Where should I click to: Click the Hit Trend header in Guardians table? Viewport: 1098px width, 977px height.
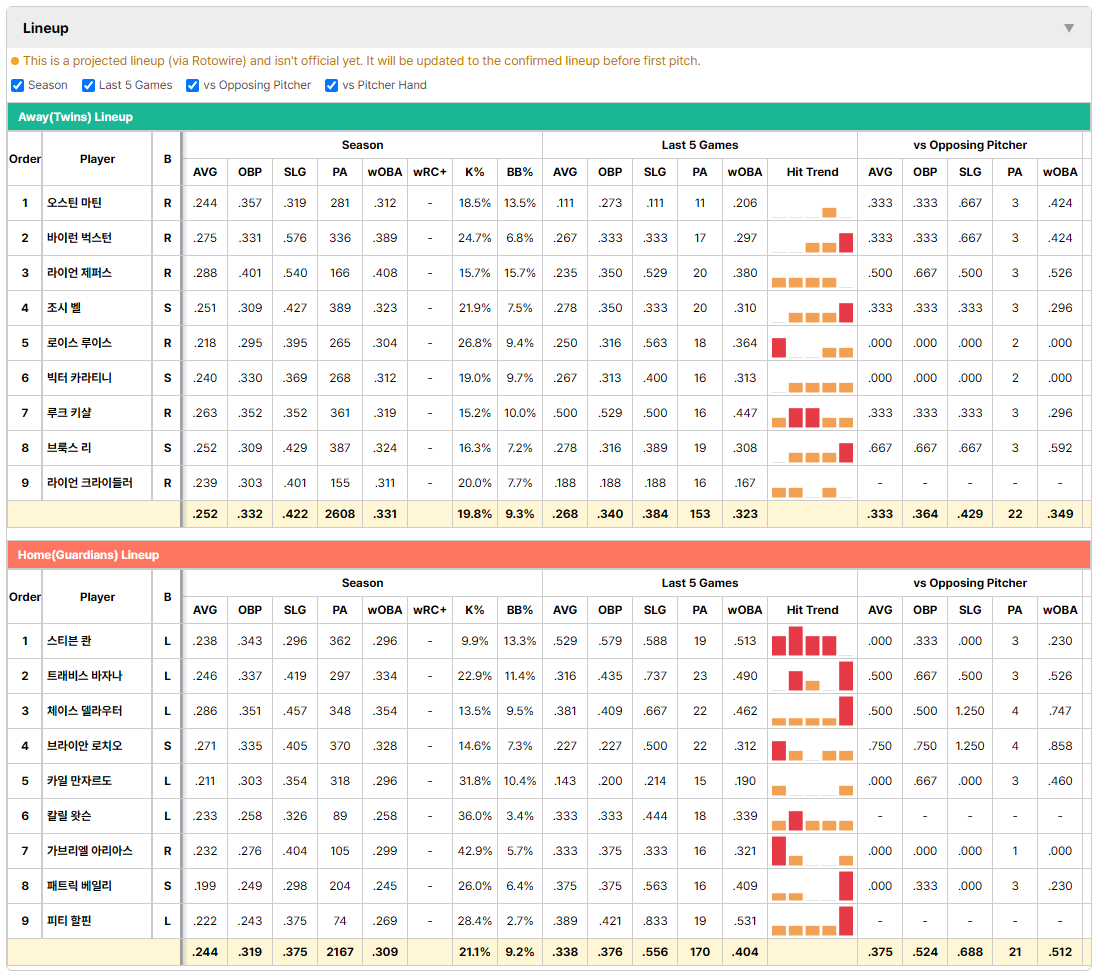point(812,610)
